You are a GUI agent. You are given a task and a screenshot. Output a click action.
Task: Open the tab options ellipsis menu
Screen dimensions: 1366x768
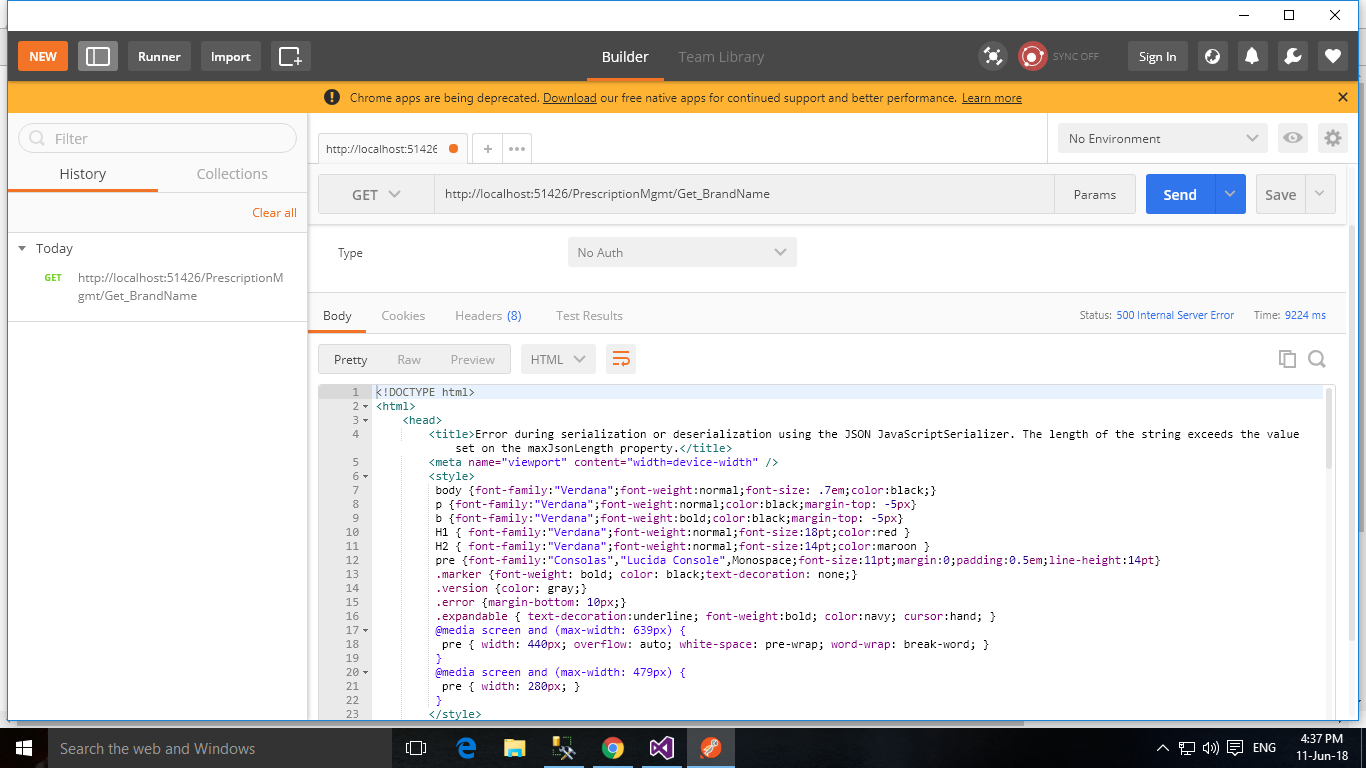click(517, 149)
